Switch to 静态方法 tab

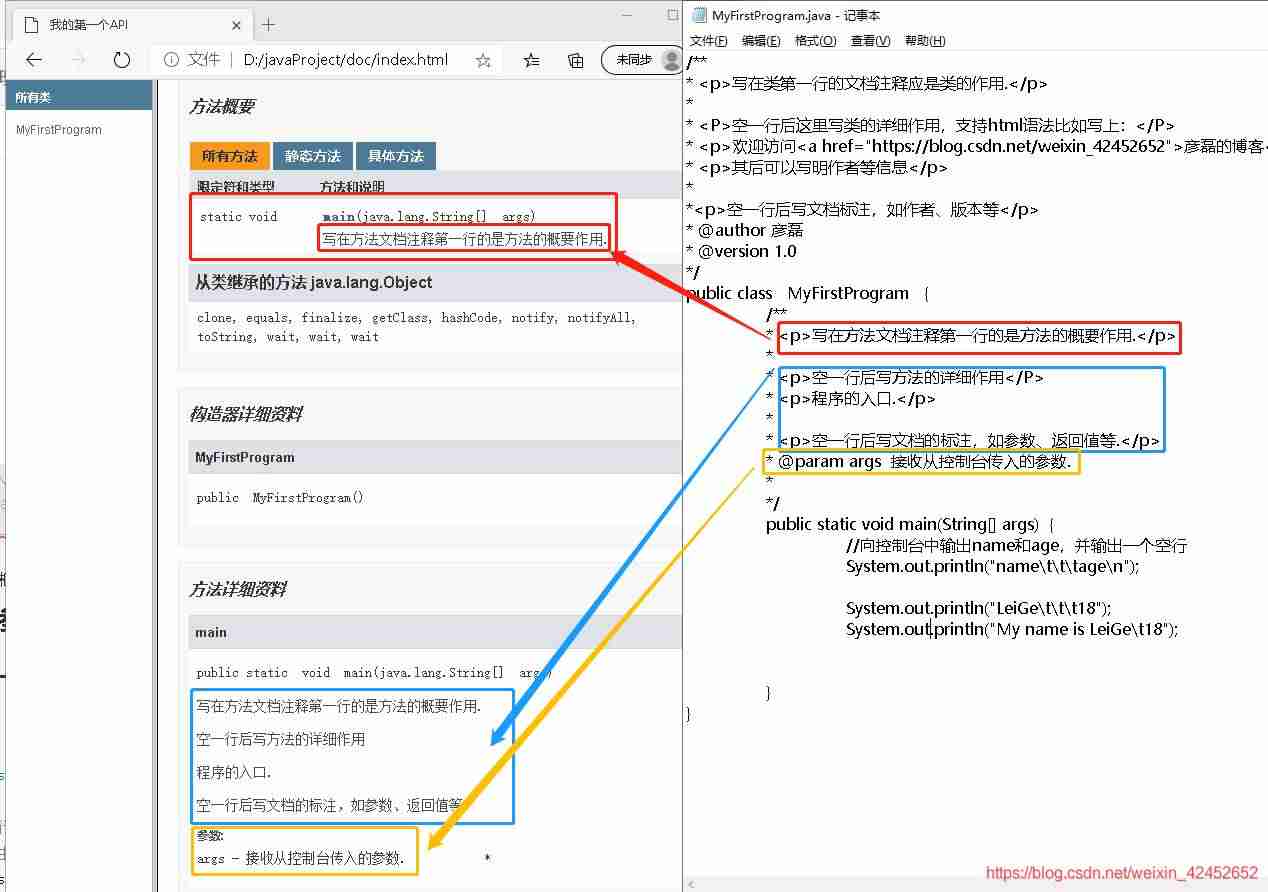tap(313, 156)
